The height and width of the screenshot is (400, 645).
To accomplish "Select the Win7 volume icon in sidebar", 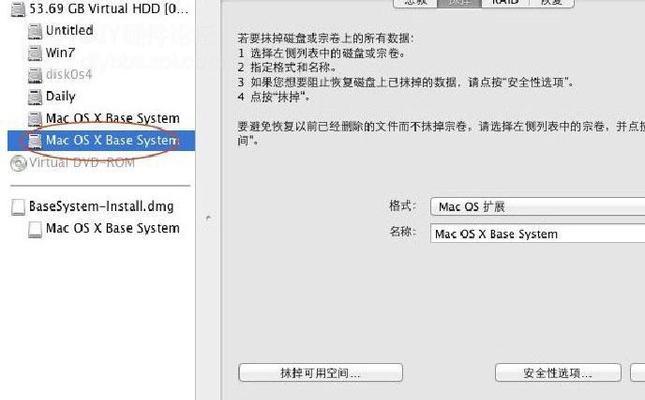I will click(x=35, y=53).
